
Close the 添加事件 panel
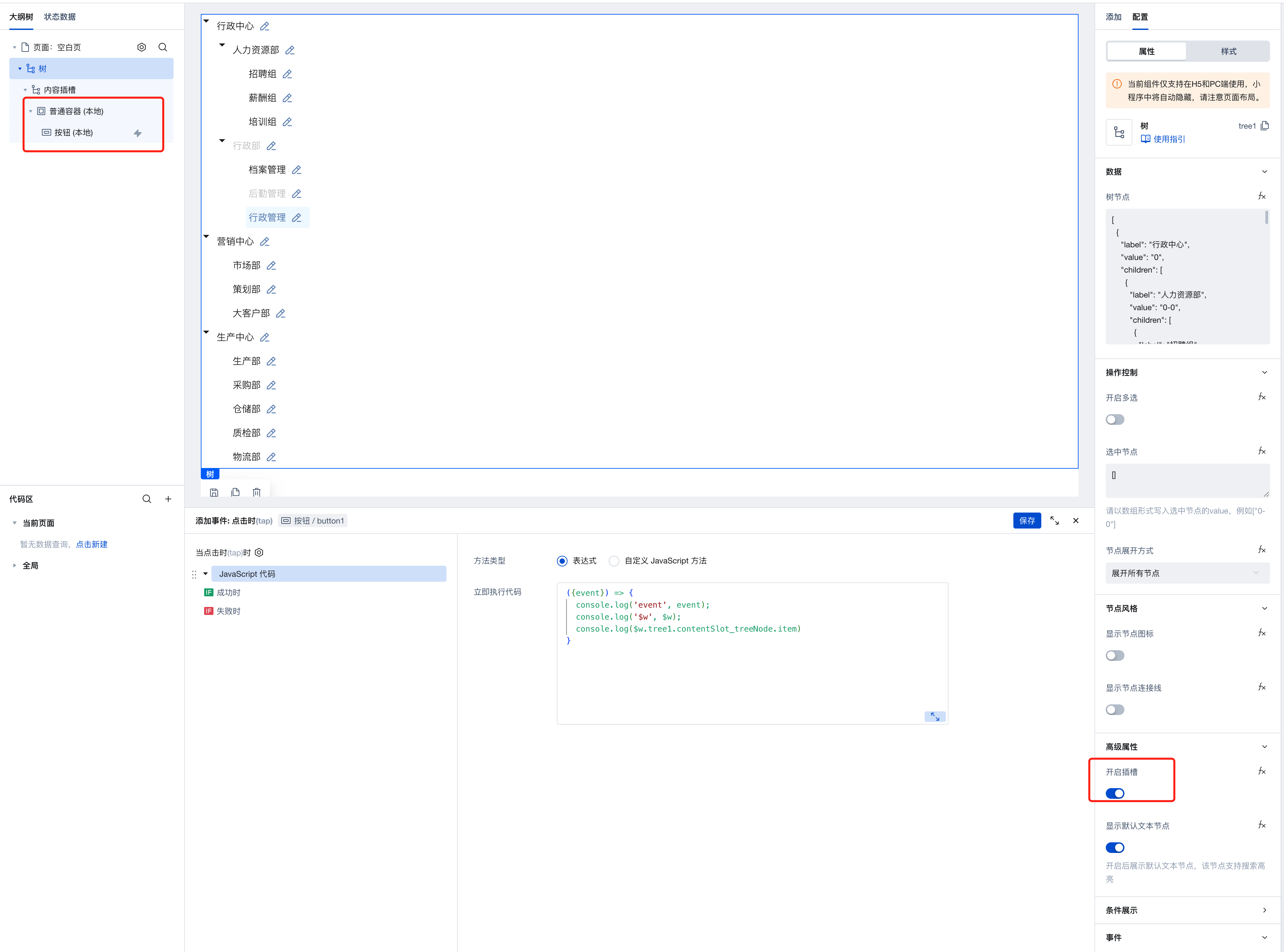(1076, 520)
